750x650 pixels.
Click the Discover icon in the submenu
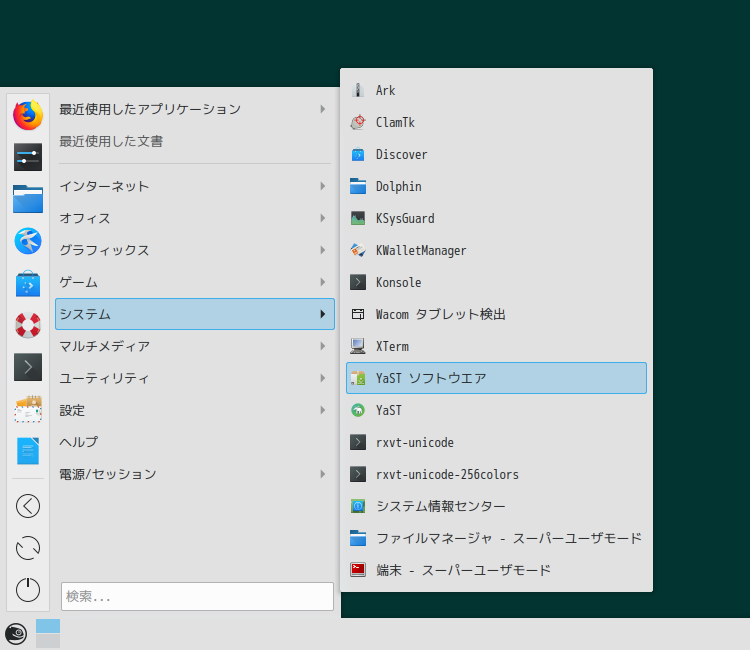(358, 154)
